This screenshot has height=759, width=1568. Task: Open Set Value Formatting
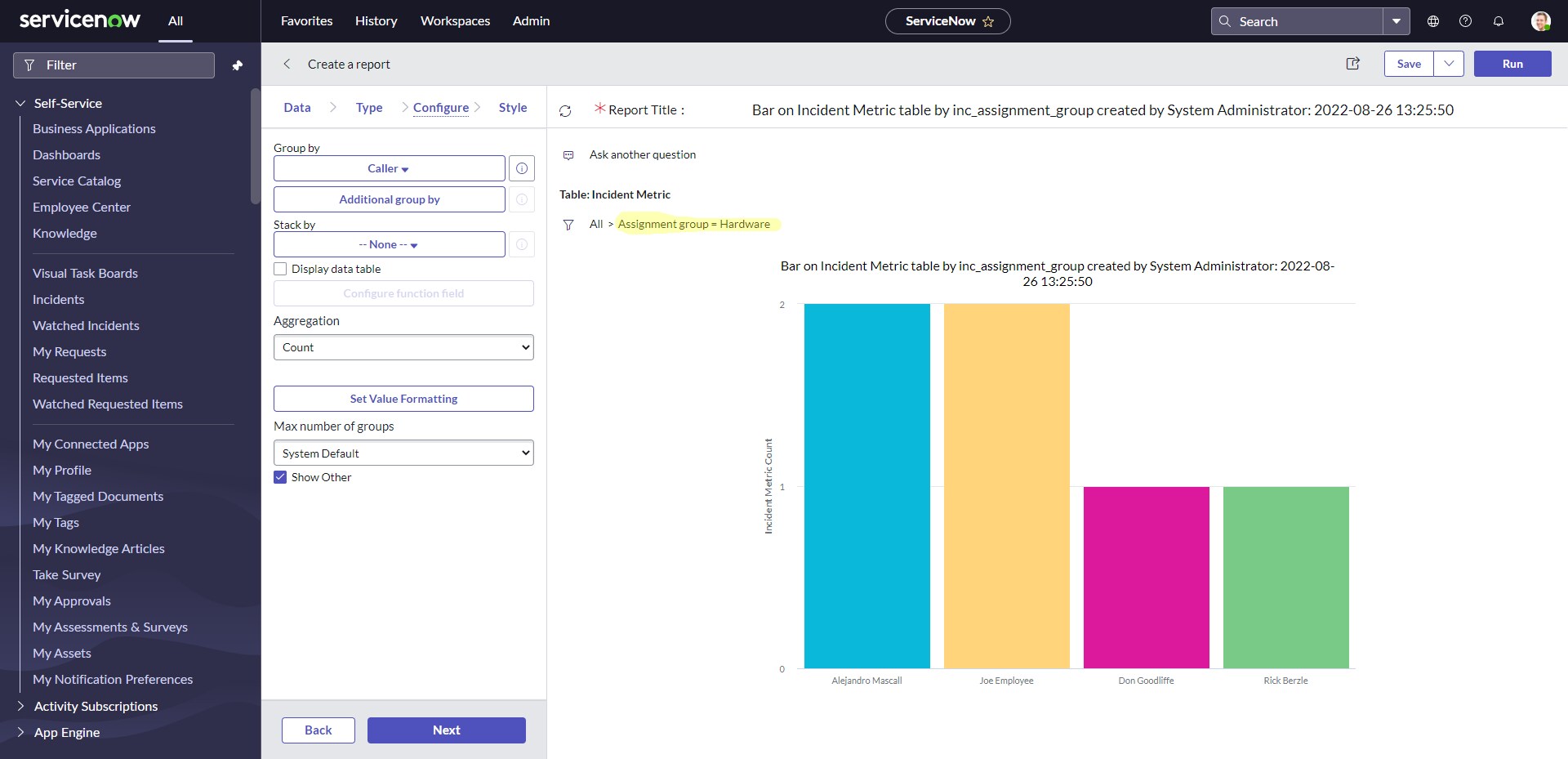(403, 399)
